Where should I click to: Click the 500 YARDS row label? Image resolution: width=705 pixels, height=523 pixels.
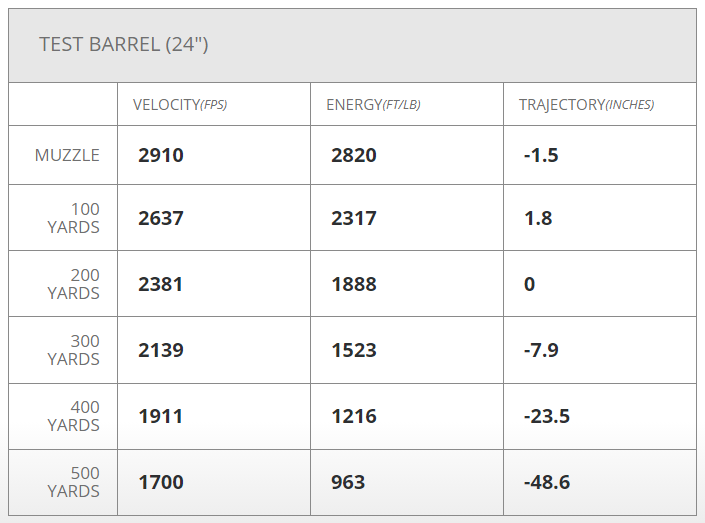click(74, 482)
